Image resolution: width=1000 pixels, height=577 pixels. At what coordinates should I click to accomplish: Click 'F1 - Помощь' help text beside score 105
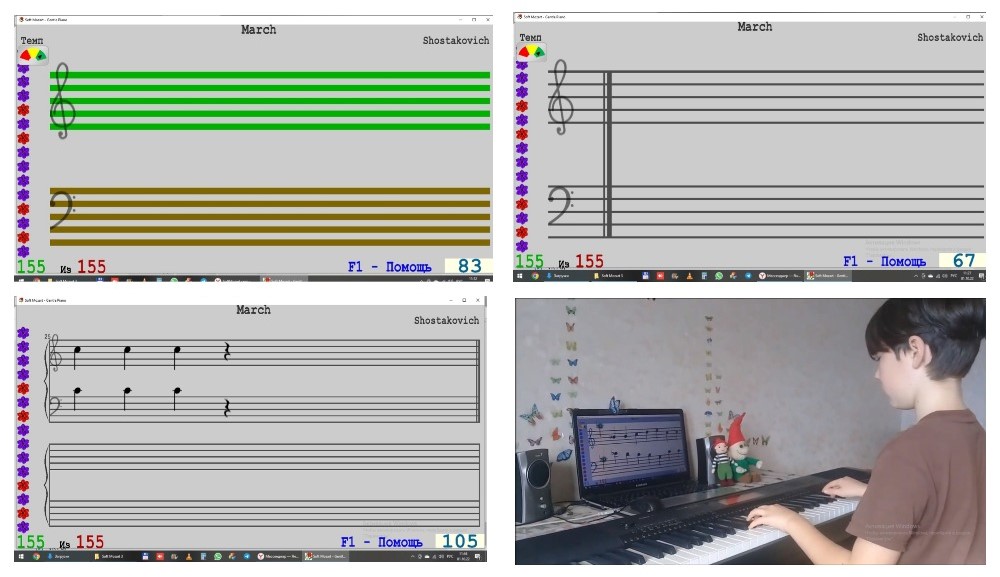381,542
